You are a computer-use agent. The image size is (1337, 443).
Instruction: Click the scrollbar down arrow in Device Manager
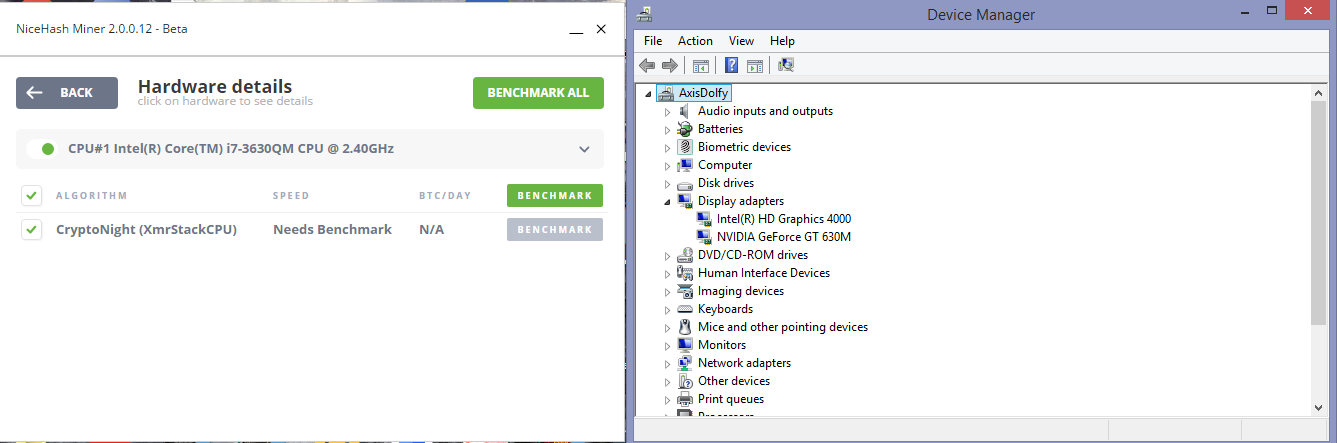[x=1320, y=407]
